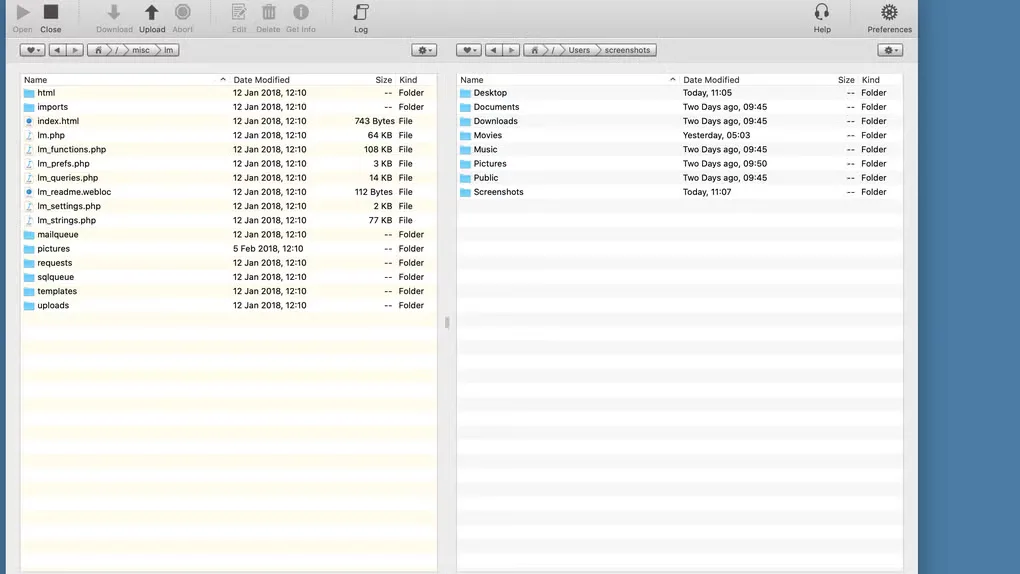Select the 'index.html' file

coord(228,121)
